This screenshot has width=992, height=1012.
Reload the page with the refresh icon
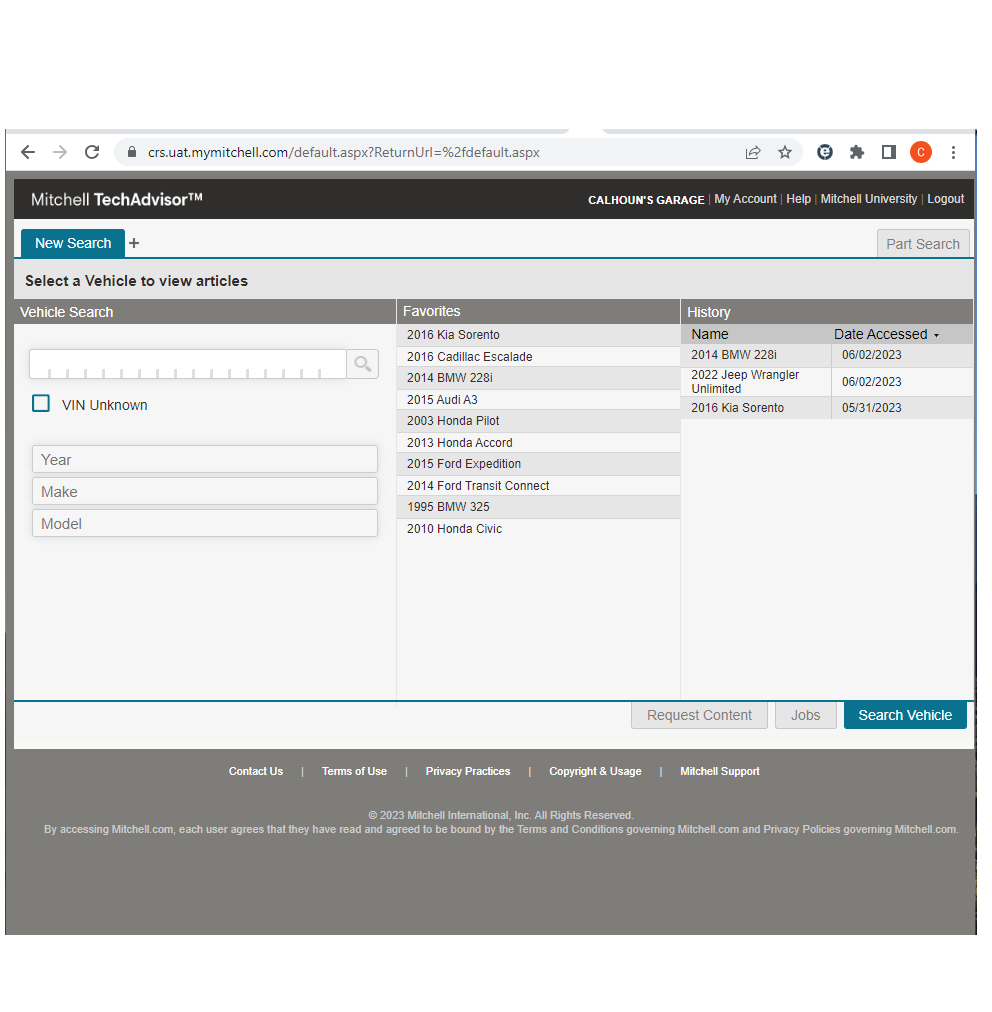coord(92,152)
